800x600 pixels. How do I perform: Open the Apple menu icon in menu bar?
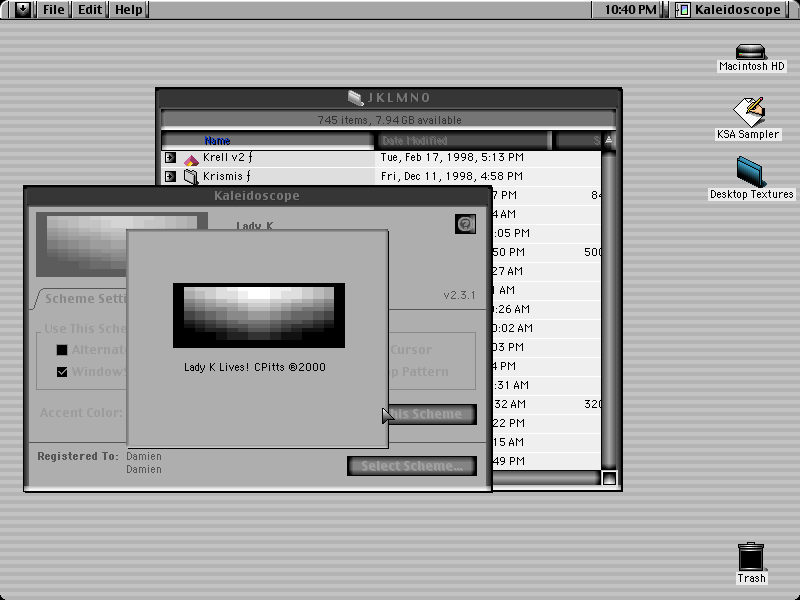[22, 9]
